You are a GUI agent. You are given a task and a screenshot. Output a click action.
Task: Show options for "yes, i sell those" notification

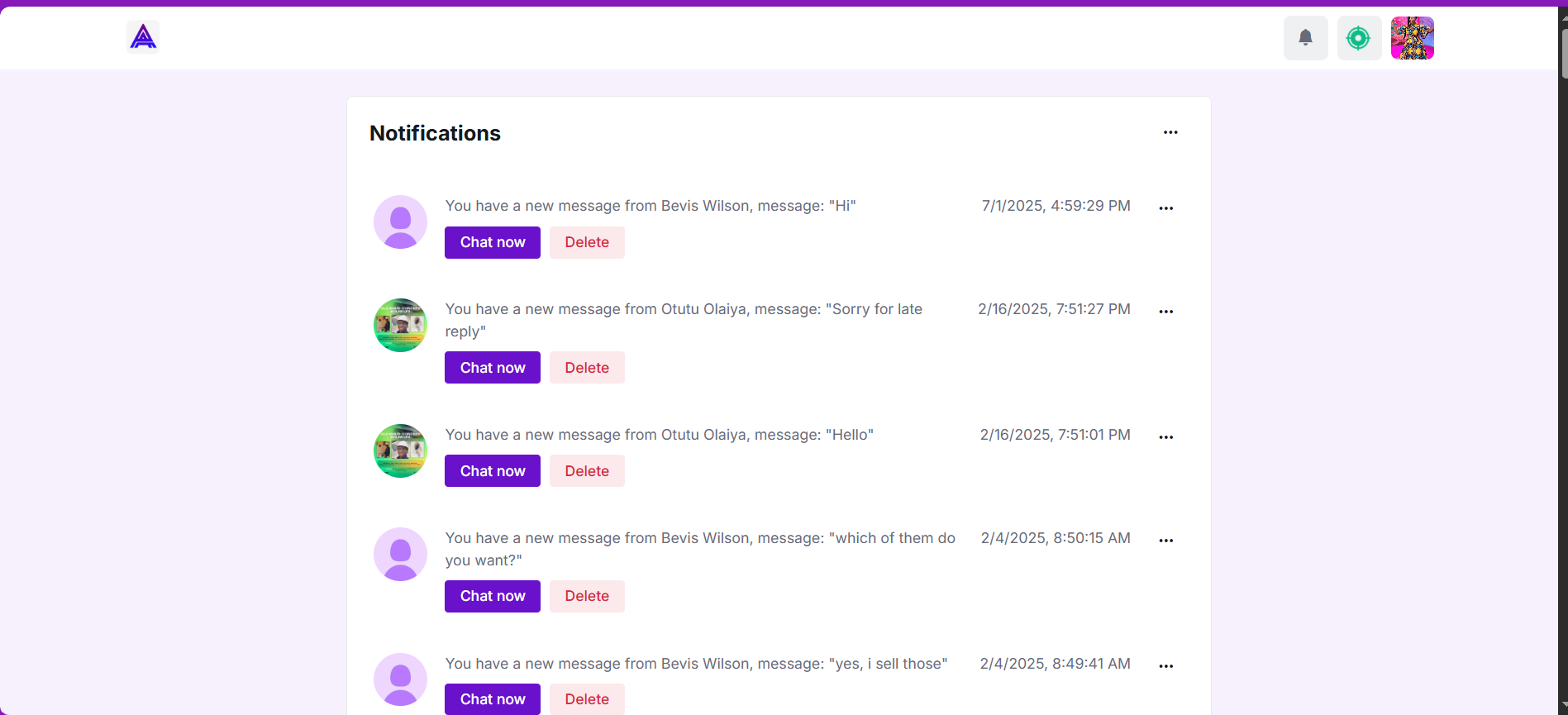click(x=1165, y=666)
